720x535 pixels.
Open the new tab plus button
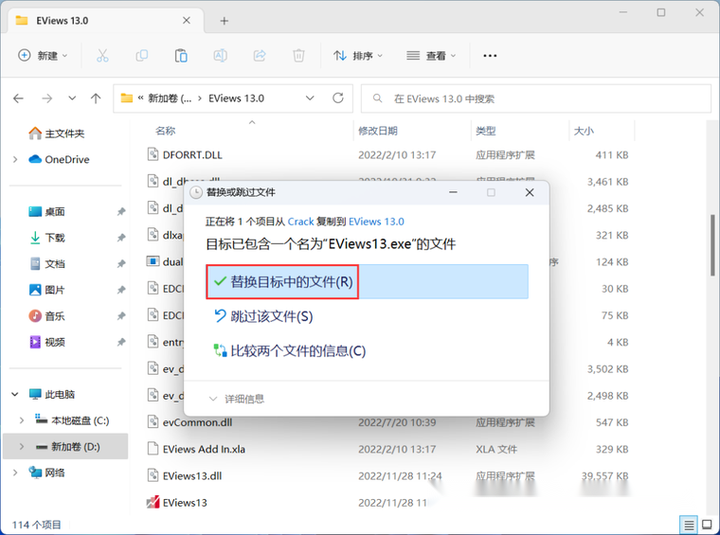click(x=224, y=20)
